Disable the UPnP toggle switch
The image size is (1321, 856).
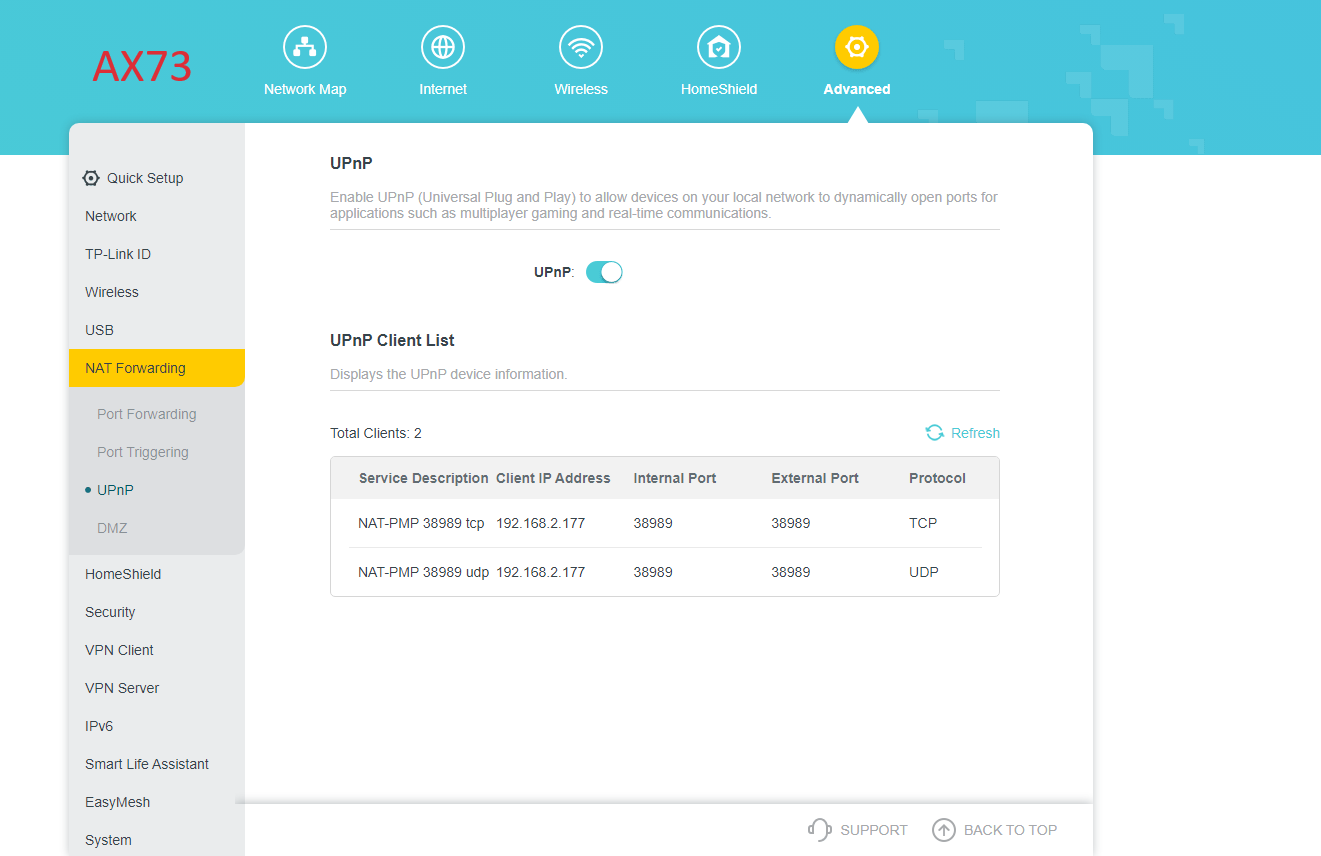[604, 272]
